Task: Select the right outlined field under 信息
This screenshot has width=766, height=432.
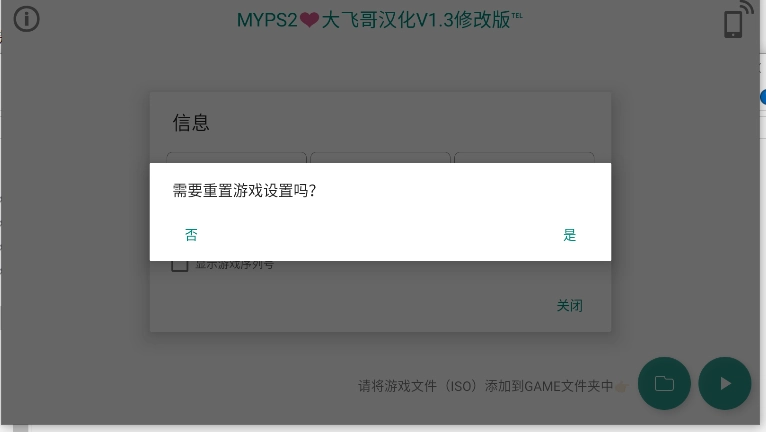Action: [524, 158]
